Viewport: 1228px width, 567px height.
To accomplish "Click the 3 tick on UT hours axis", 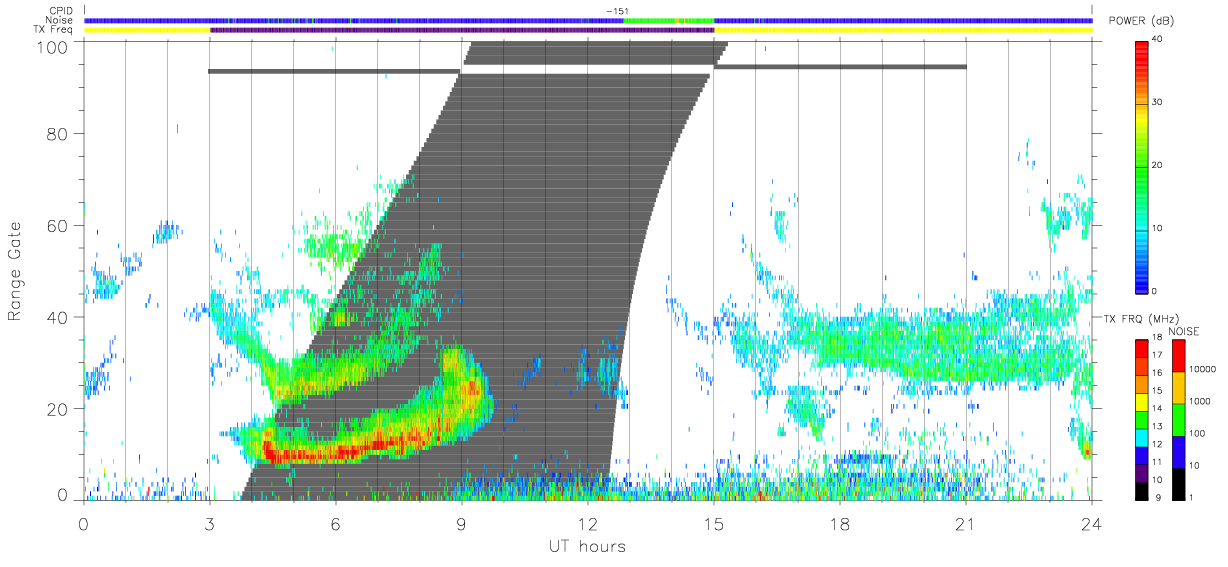I will point(209,524).
